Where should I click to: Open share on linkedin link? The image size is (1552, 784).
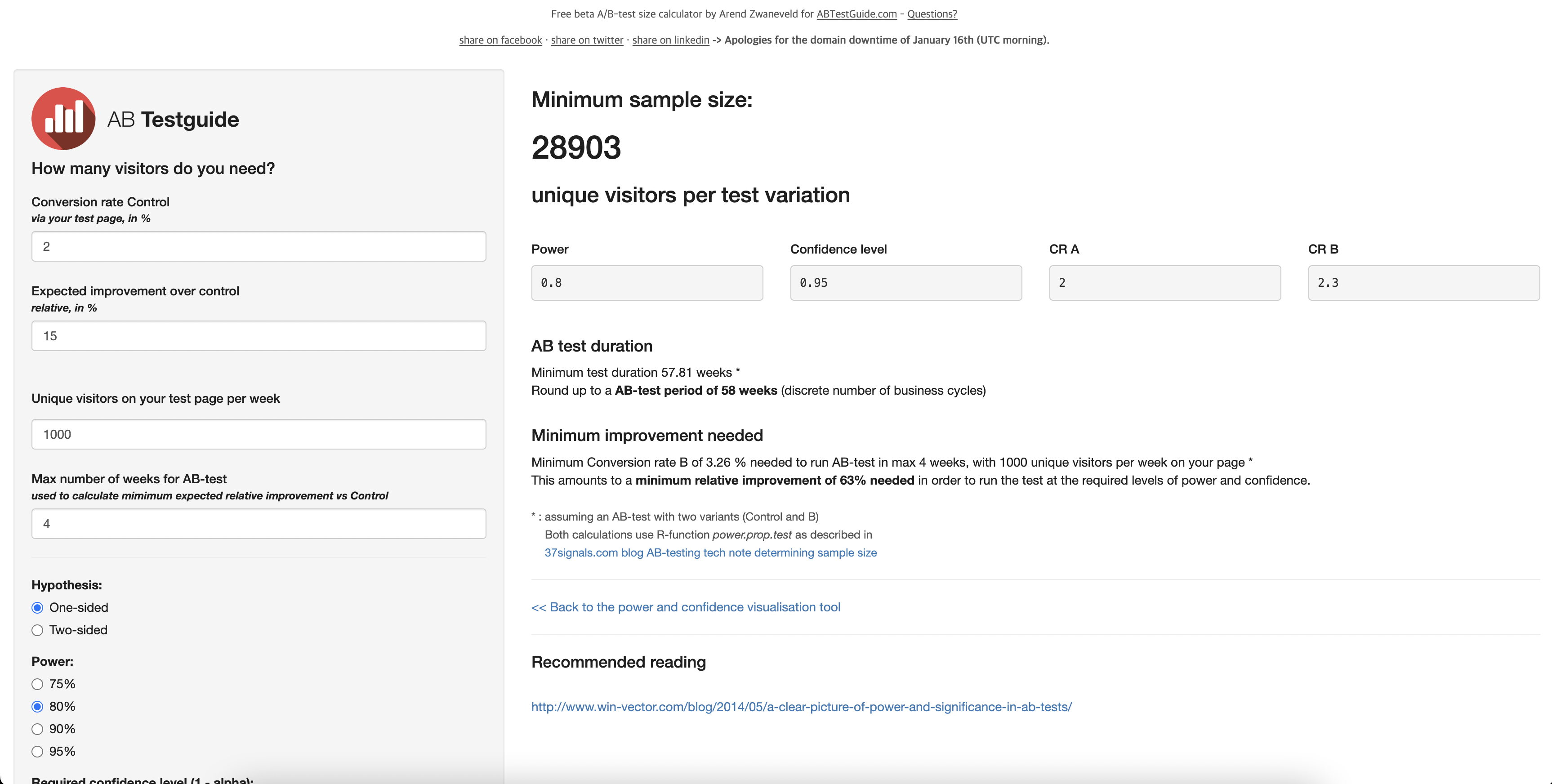(x=670, y=40)
